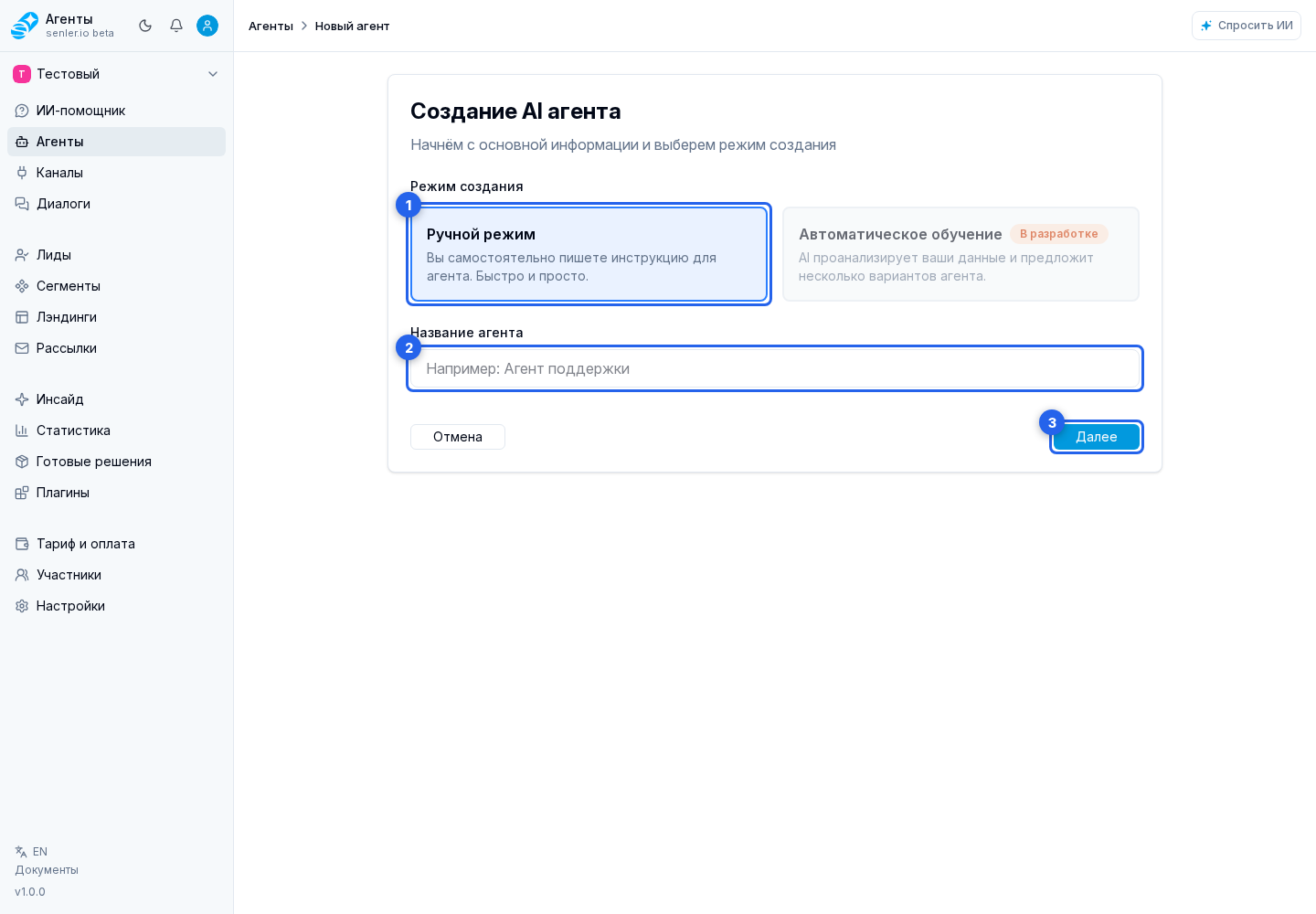The height and width of the screenshot is (914, 1316).
Task: Open Документы link
Action: (47, 870)
